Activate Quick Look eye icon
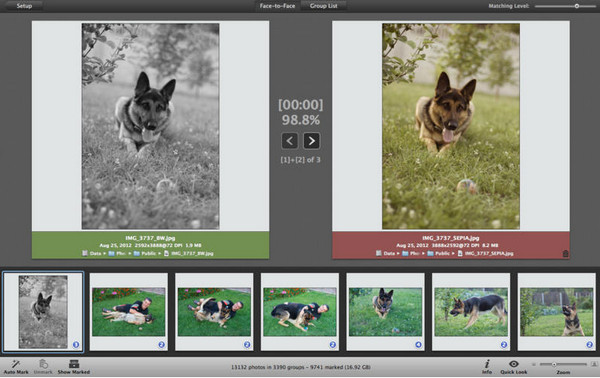Viewport: 600px width, 378px height. pyautogui.click(x=514, y=364)
